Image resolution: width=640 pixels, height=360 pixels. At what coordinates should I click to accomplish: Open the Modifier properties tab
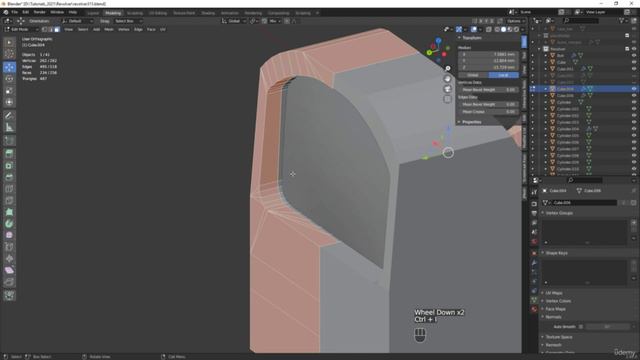(x=534, y=263)
